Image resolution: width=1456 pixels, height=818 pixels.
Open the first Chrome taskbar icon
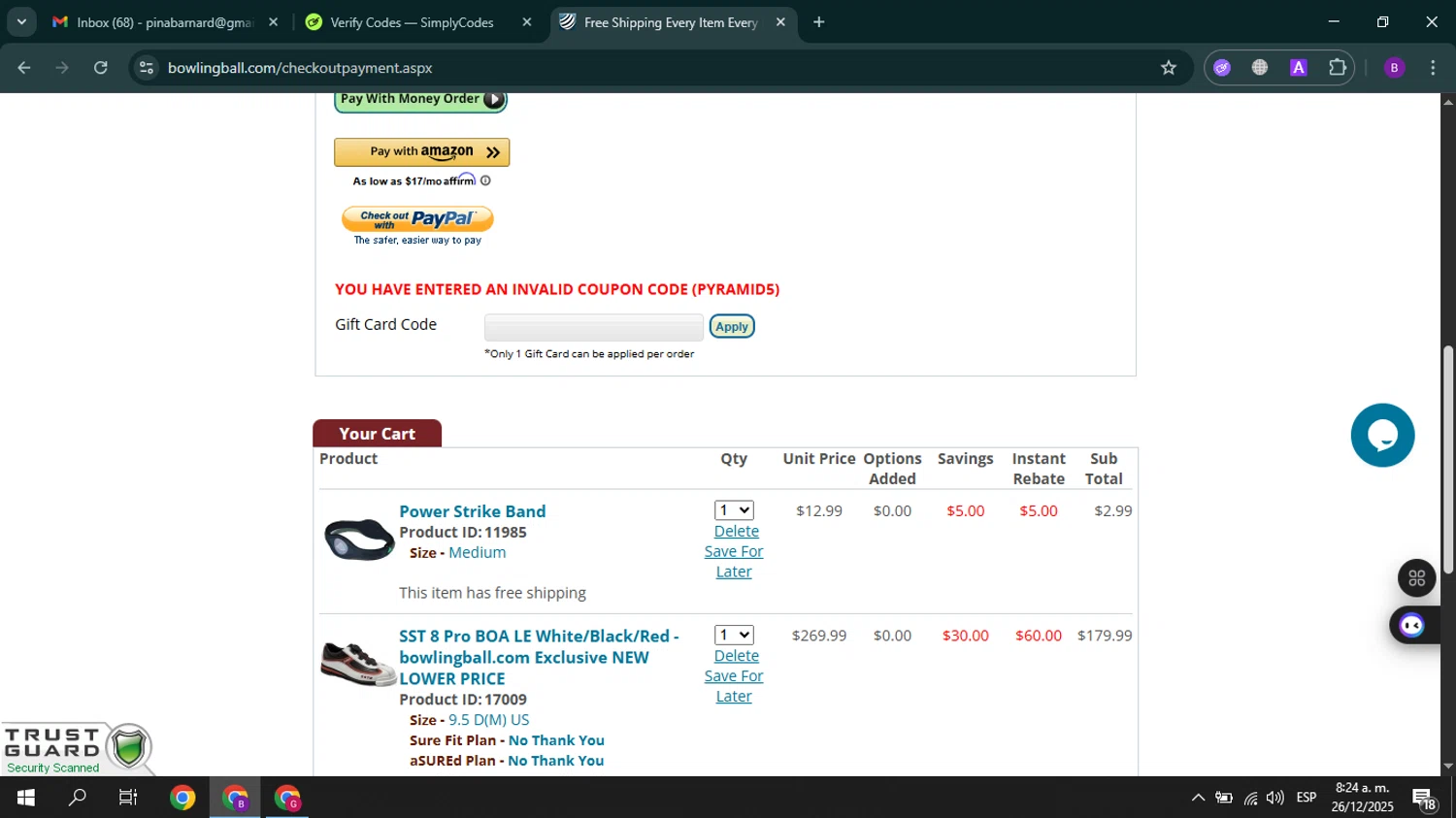[x=182, y=798]
